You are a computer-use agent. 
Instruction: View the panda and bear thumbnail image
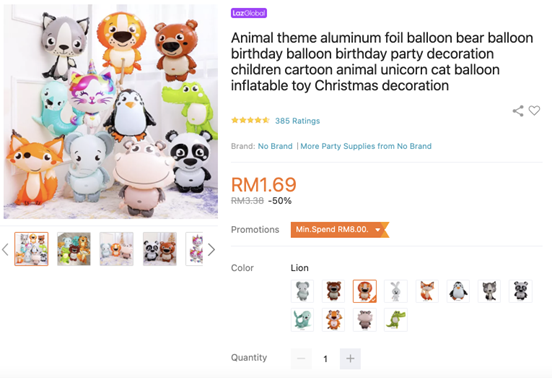[x=159, y=249]
